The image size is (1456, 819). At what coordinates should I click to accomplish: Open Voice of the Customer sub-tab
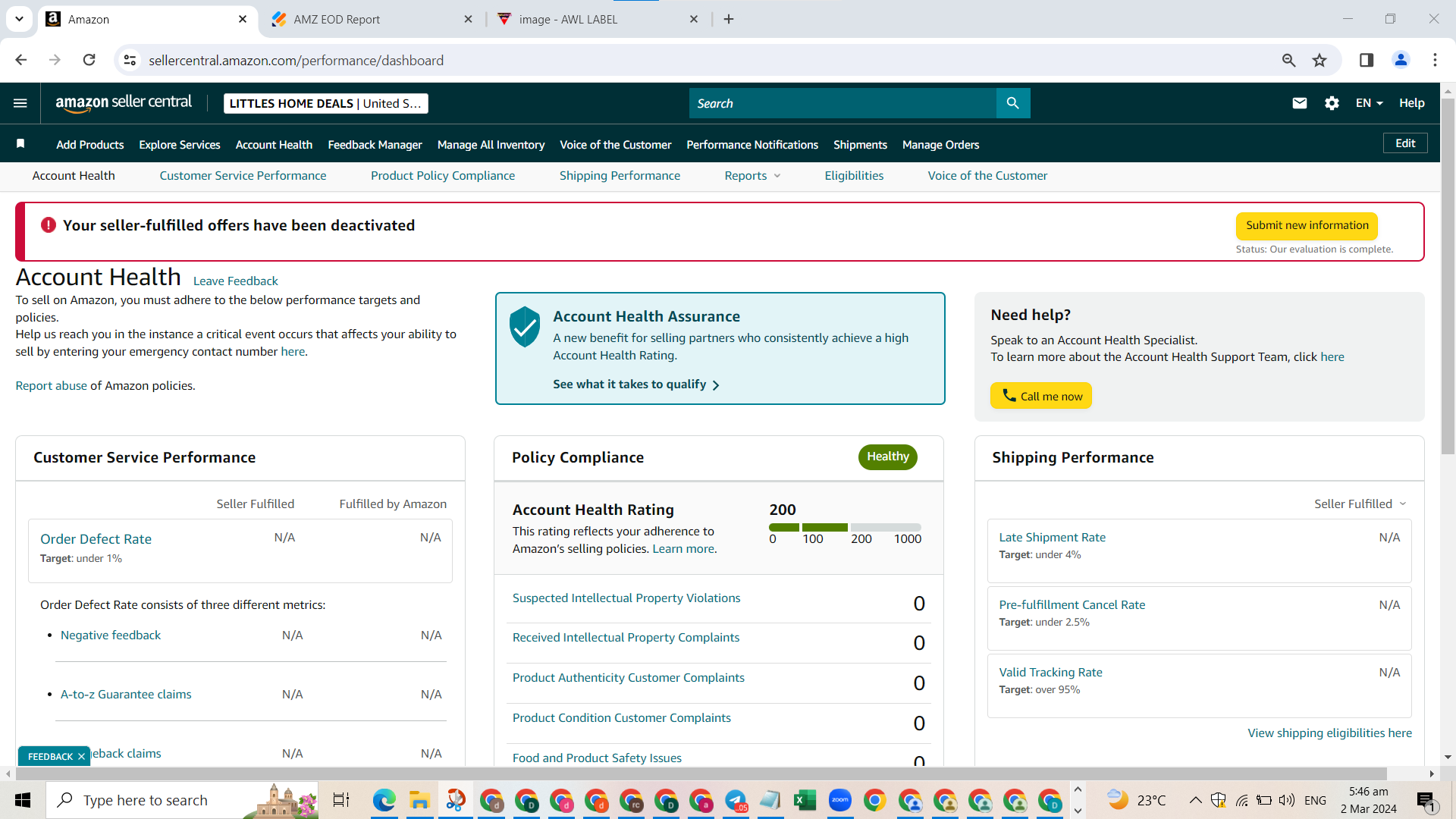pos(987,175)
